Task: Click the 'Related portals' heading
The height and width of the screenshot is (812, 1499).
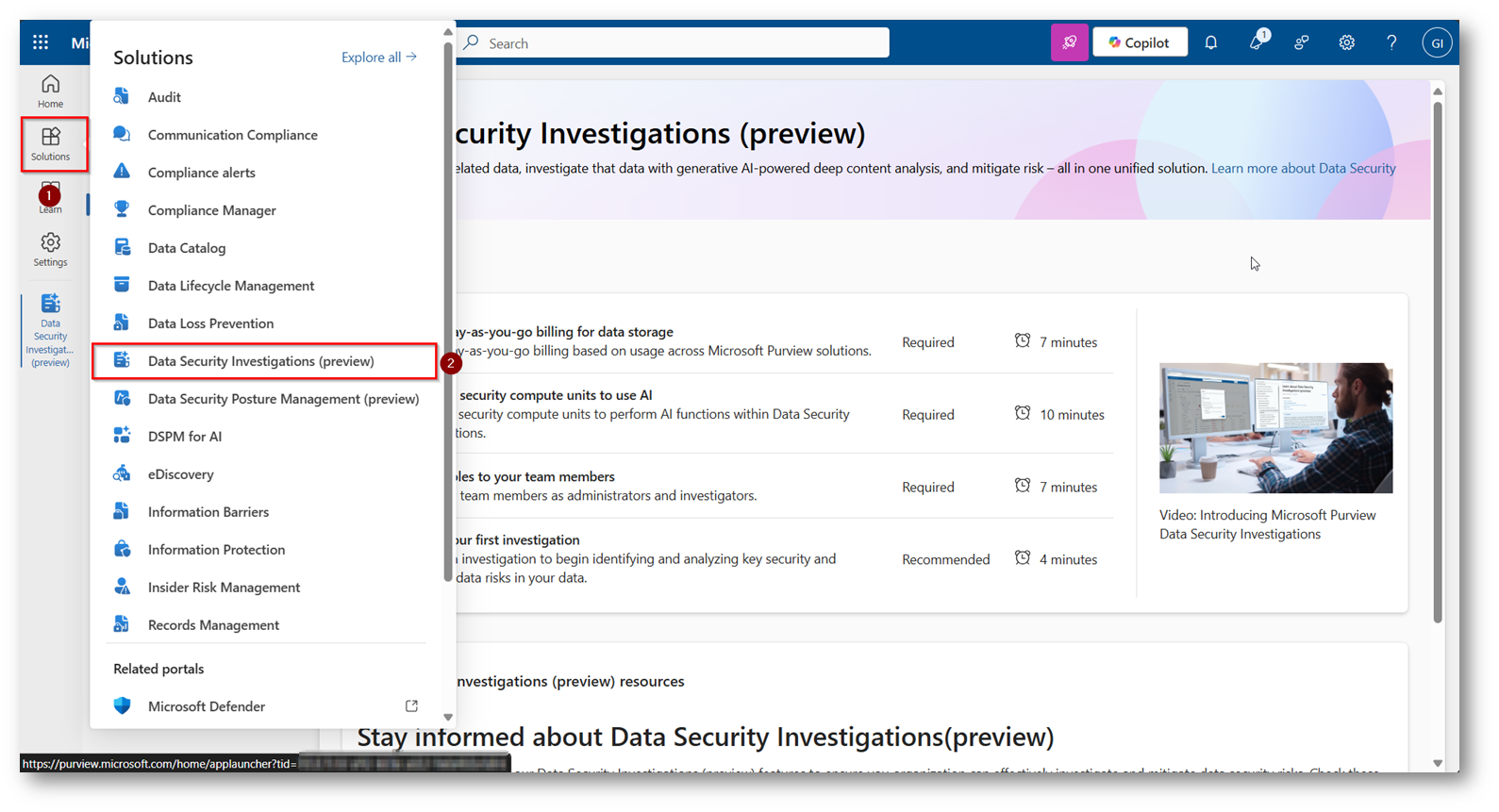Action: tap(158, 669)
